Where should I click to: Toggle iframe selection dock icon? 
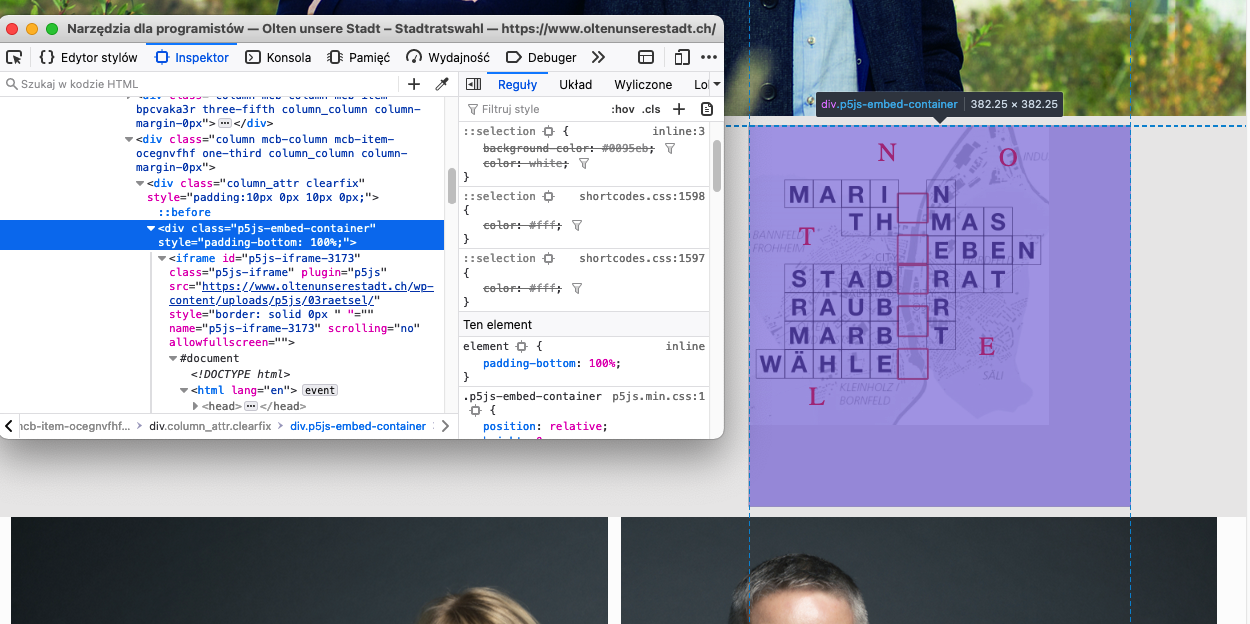tap(646, 57)
